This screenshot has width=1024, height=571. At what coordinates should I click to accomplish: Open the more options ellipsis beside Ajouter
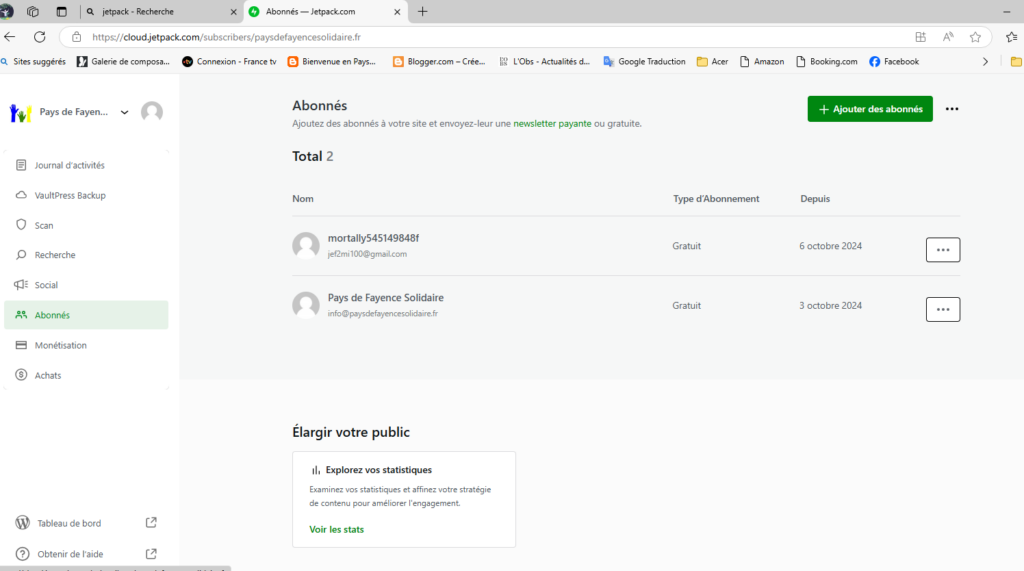pos(951,109)
